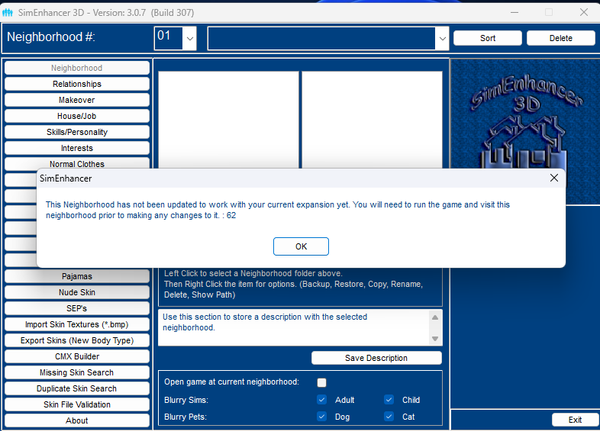Viewport: 600px width, 431px height.
Task: Expand the neighborhood name dropdown
Action: 442,38
